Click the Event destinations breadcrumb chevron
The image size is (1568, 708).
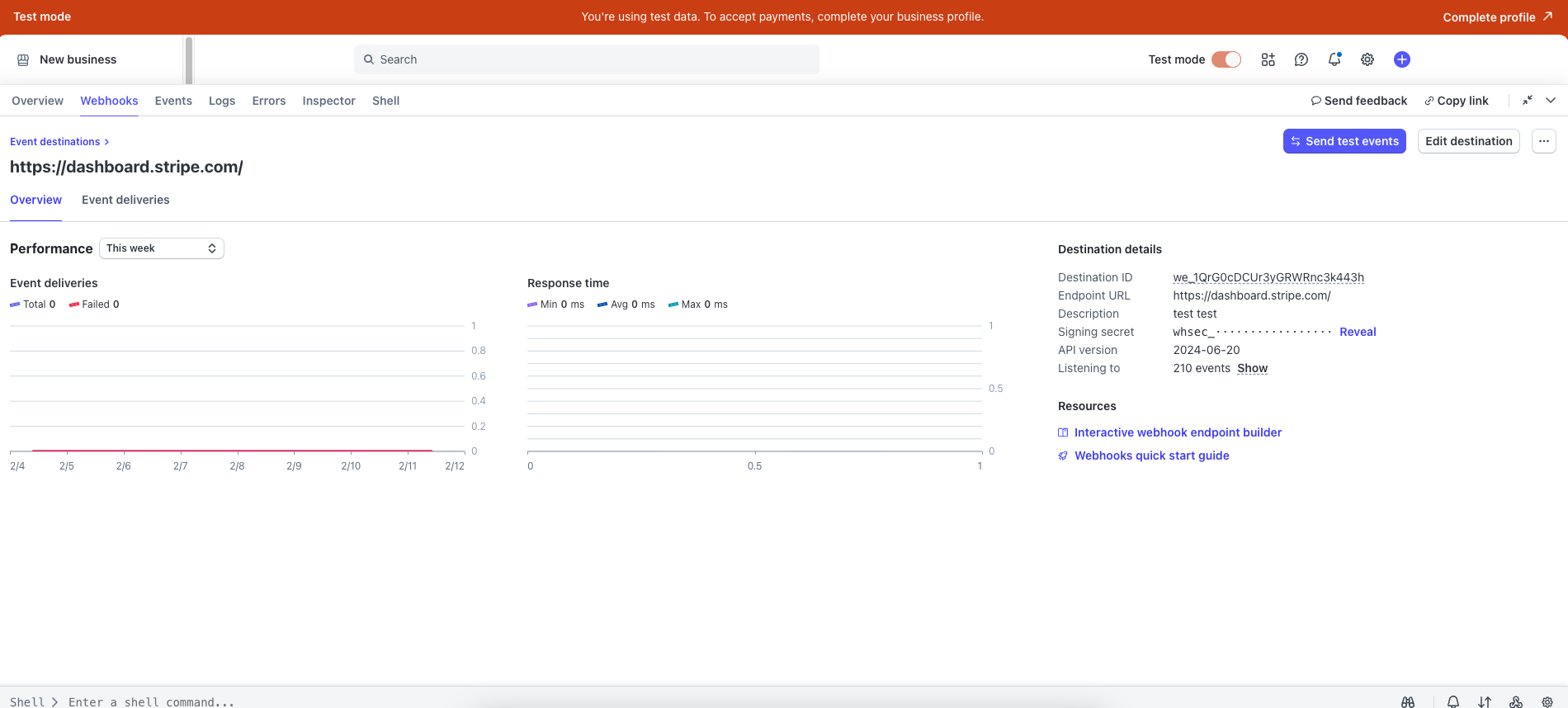click(106, 142)
